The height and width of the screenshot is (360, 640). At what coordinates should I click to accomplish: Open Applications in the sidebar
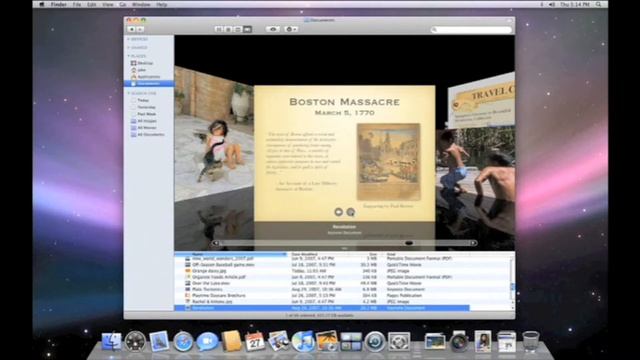(x=145, y=77)
